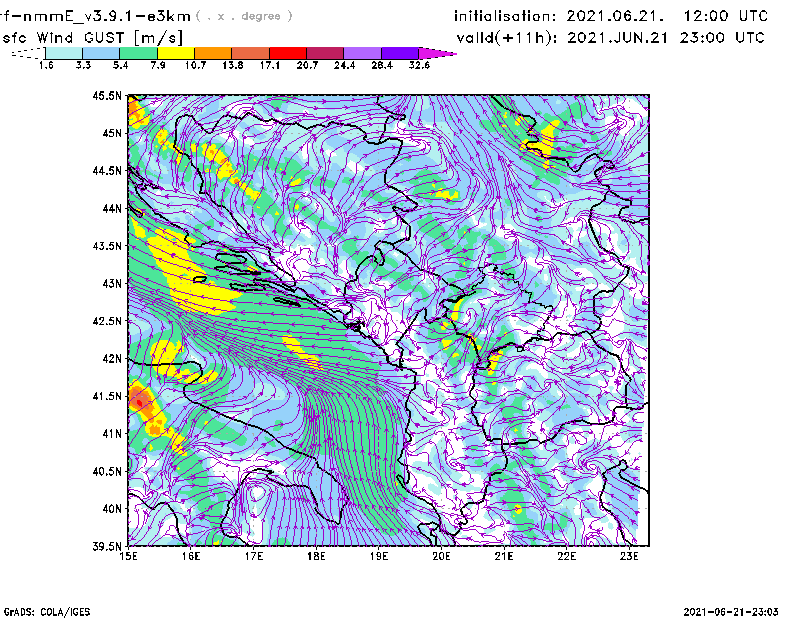Click the light blue legend color box
The height and width of the screenshot is (618, 800).
tap(101, 53)
